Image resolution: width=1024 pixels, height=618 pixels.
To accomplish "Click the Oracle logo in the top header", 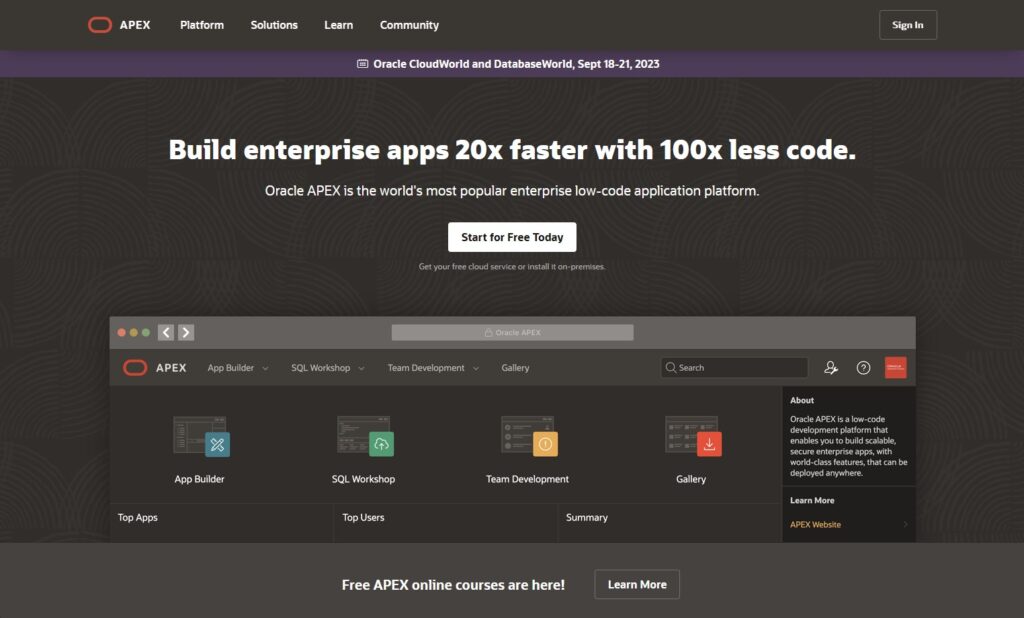I will 100,25.
